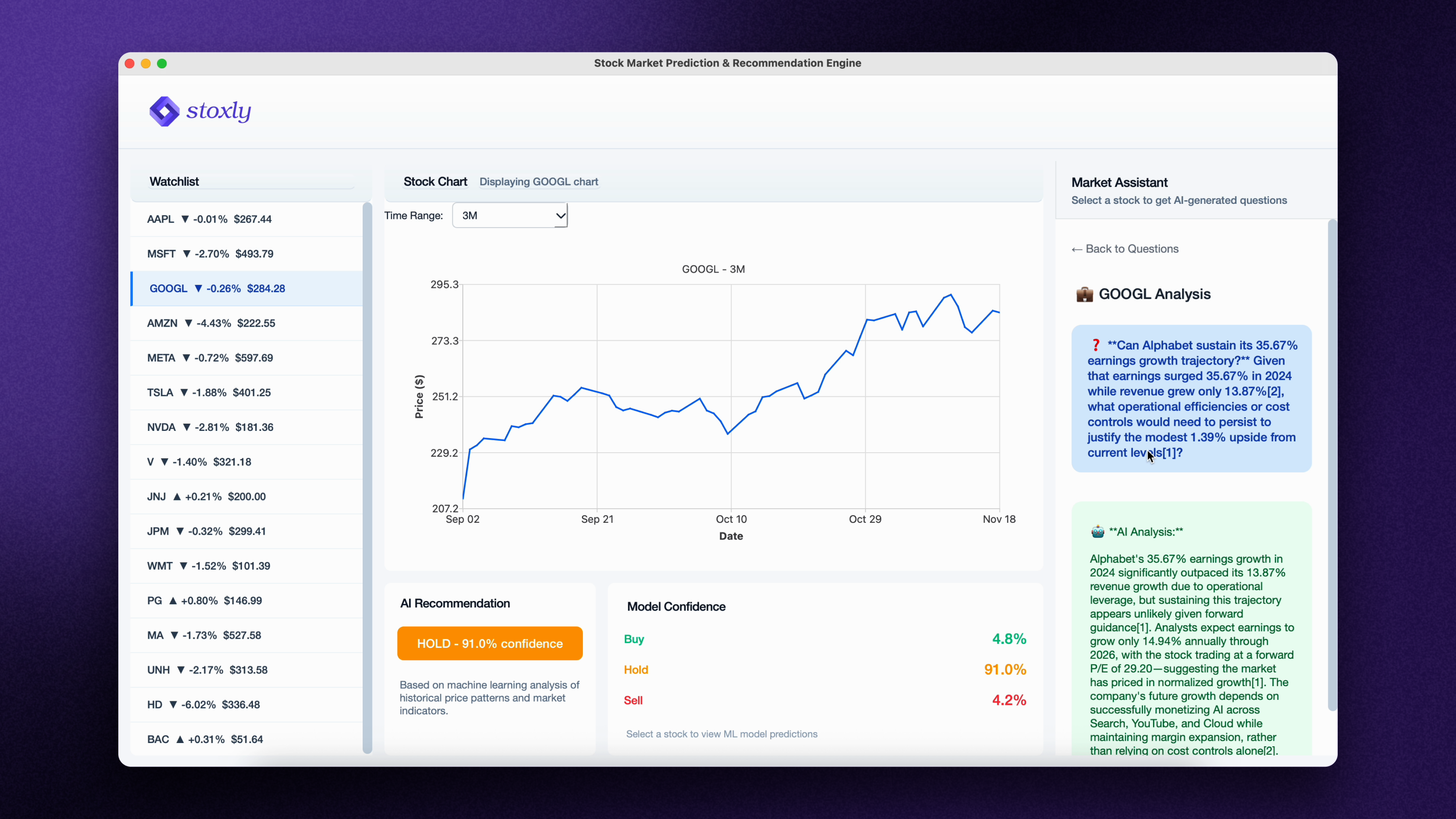Click the watchlist vertical scrollbar
The width and height of the screenshot is (1456, 819).
367,478
